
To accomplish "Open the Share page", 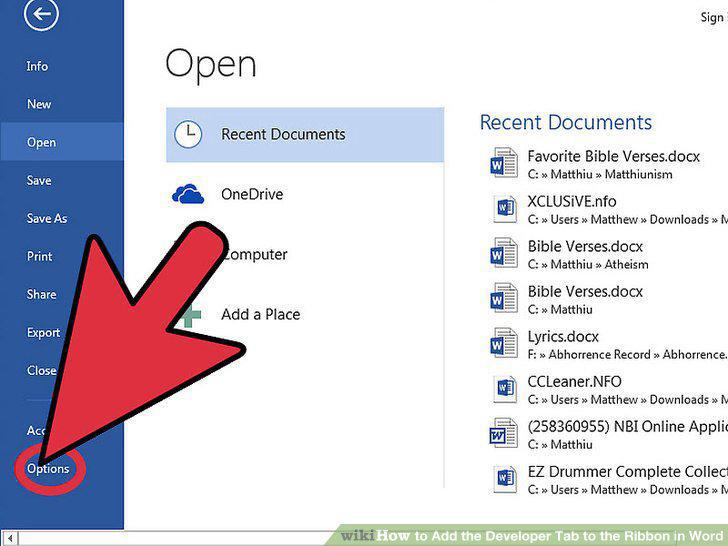I will 42,294.
